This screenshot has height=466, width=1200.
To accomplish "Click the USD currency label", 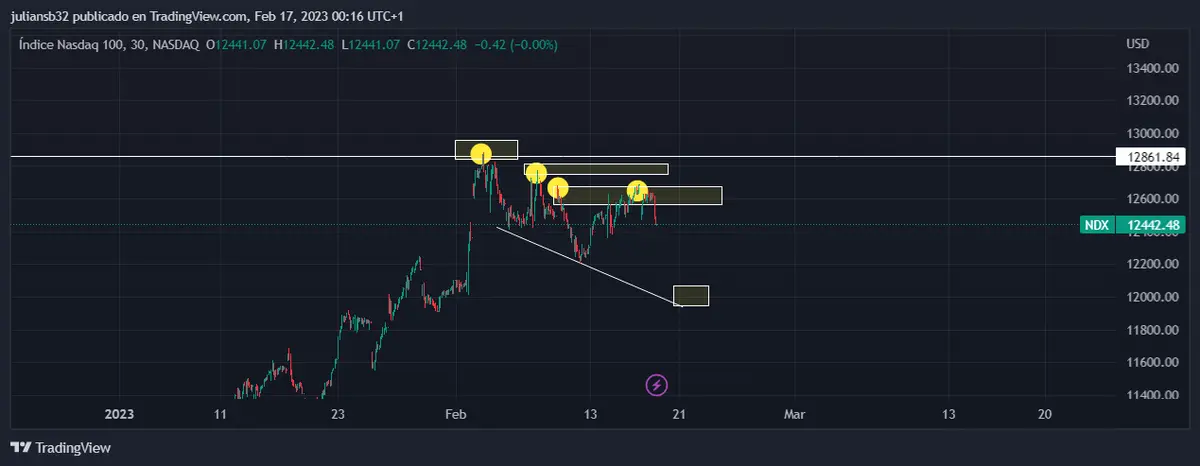I will [x=1138, y=45].
